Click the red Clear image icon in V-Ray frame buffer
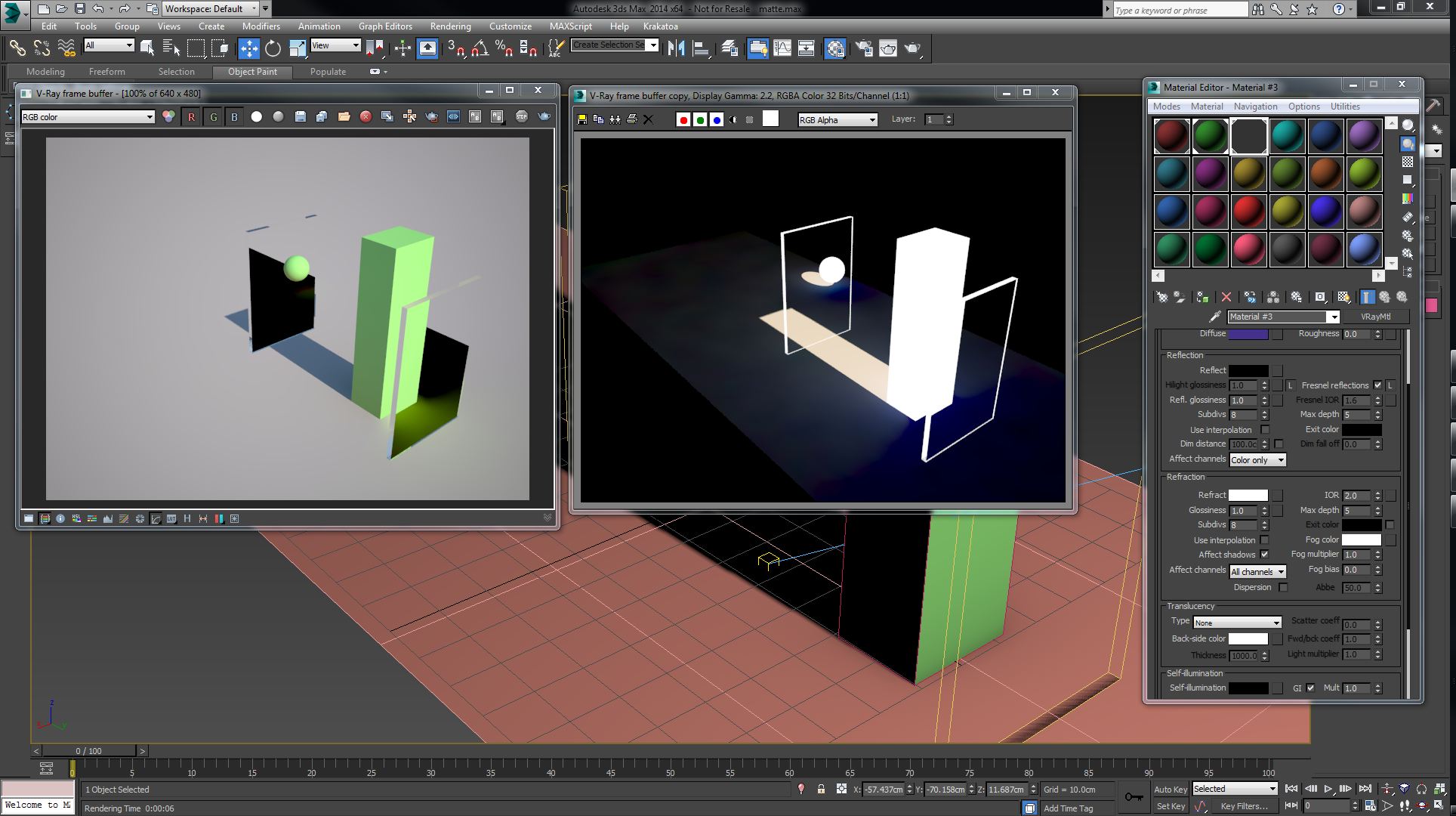The width and height of the screenshot is (1456, 816). (366, 116)
